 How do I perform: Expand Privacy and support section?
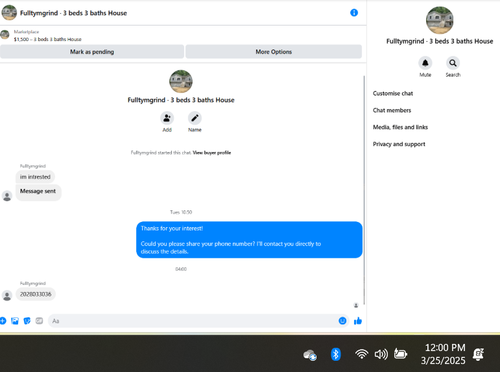(399, 144)
